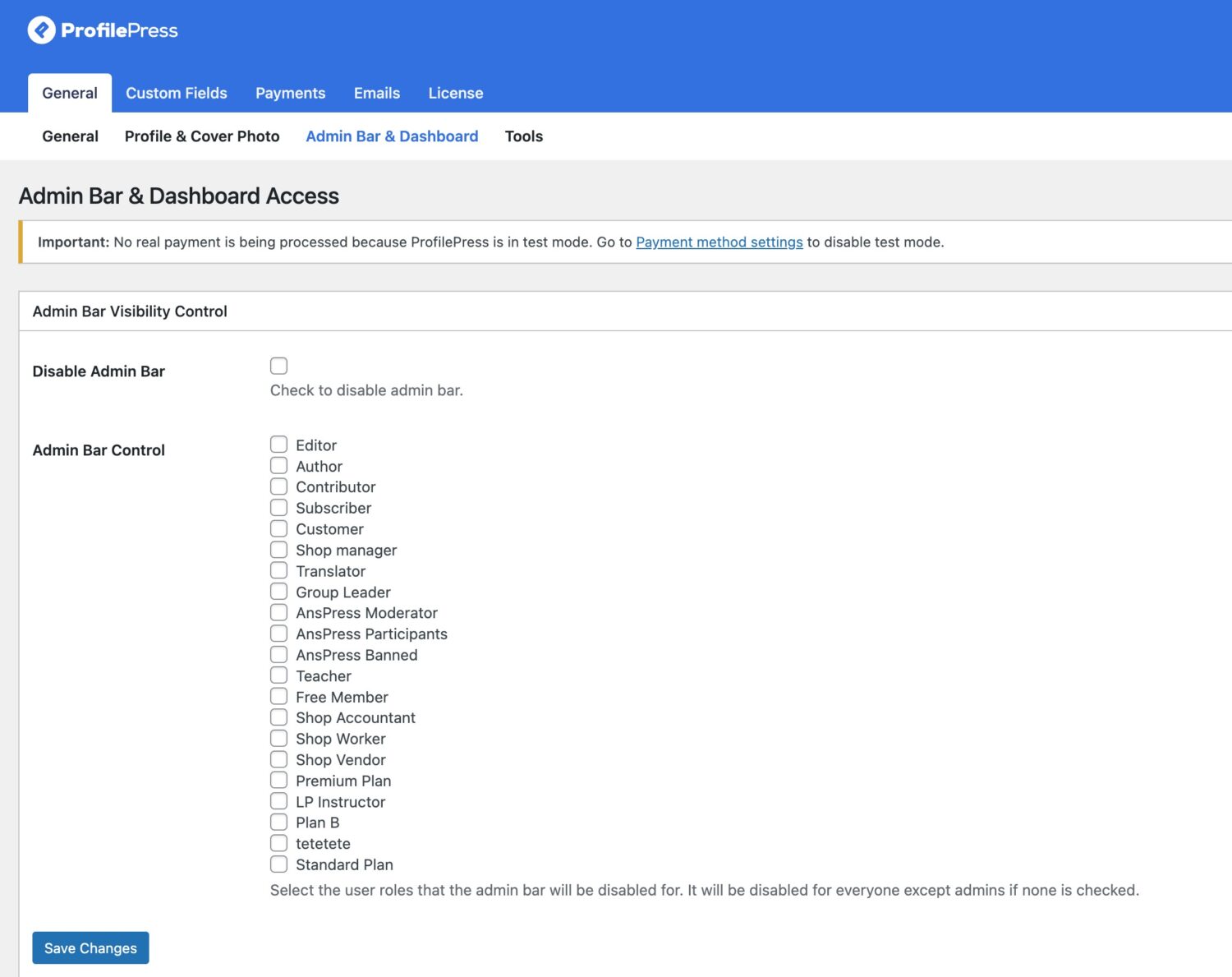
Task: Check the Author role checkbox
Action: [278, 464]
